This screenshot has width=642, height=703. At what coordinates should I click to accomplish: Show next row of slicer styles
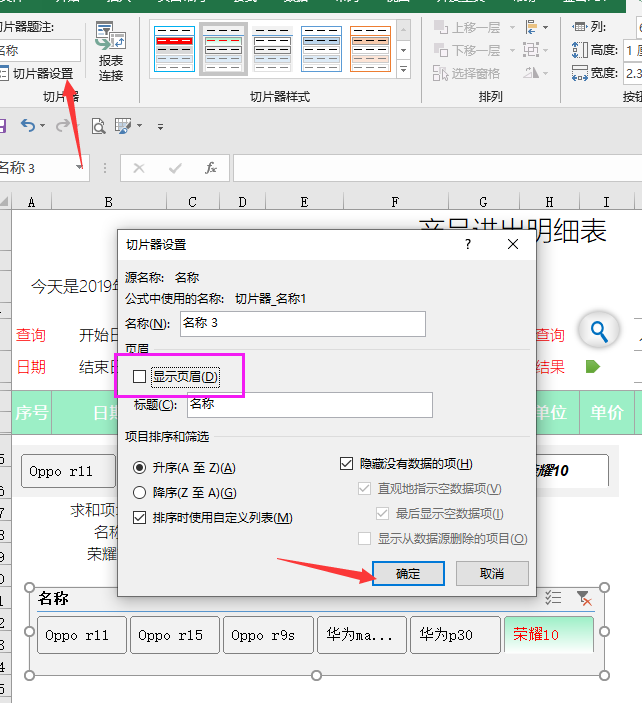click(x=403, y=50)
